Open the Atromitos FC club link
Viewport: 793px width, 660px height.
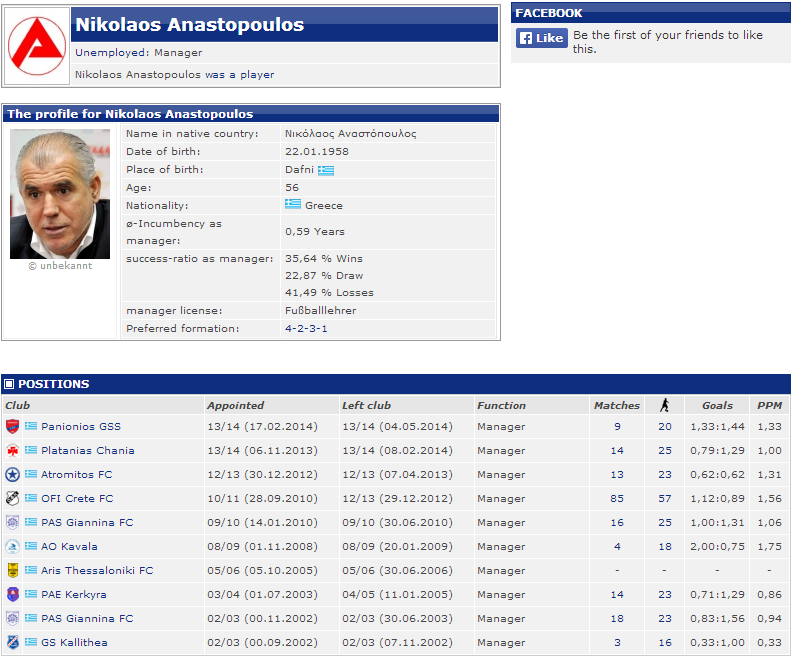click(76, 474)
